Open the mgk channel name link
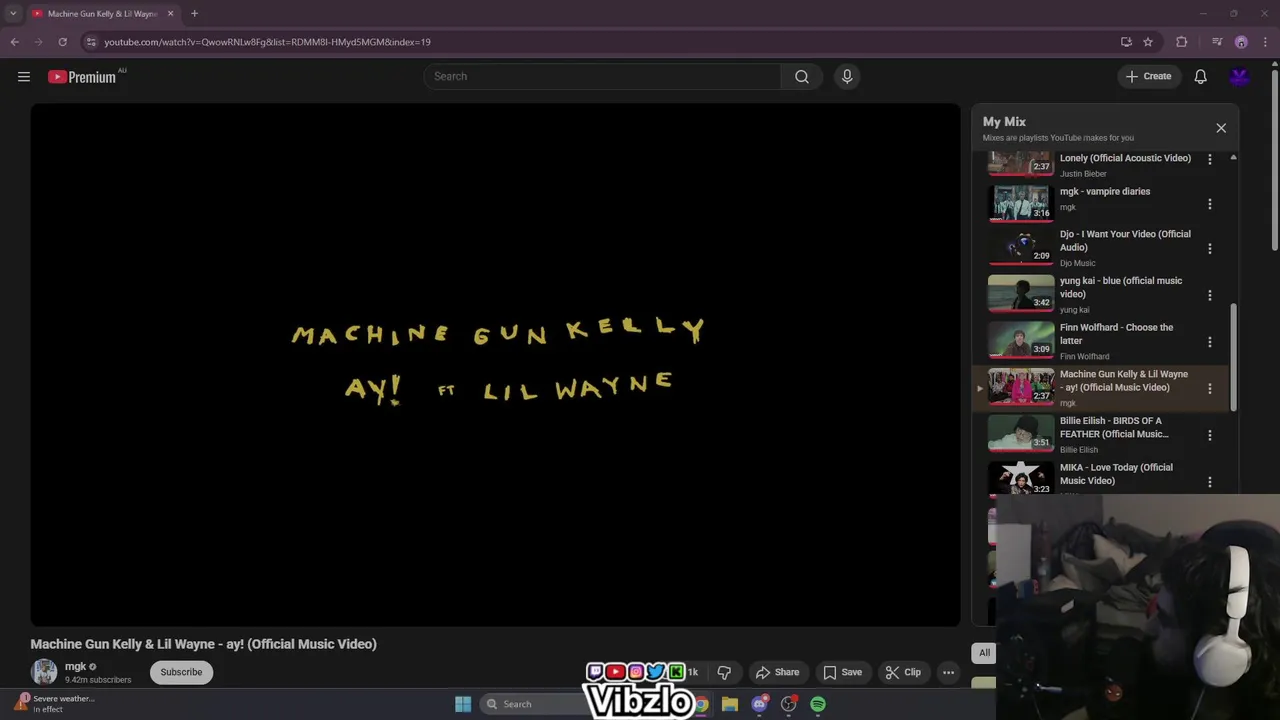 coord(75,666)
